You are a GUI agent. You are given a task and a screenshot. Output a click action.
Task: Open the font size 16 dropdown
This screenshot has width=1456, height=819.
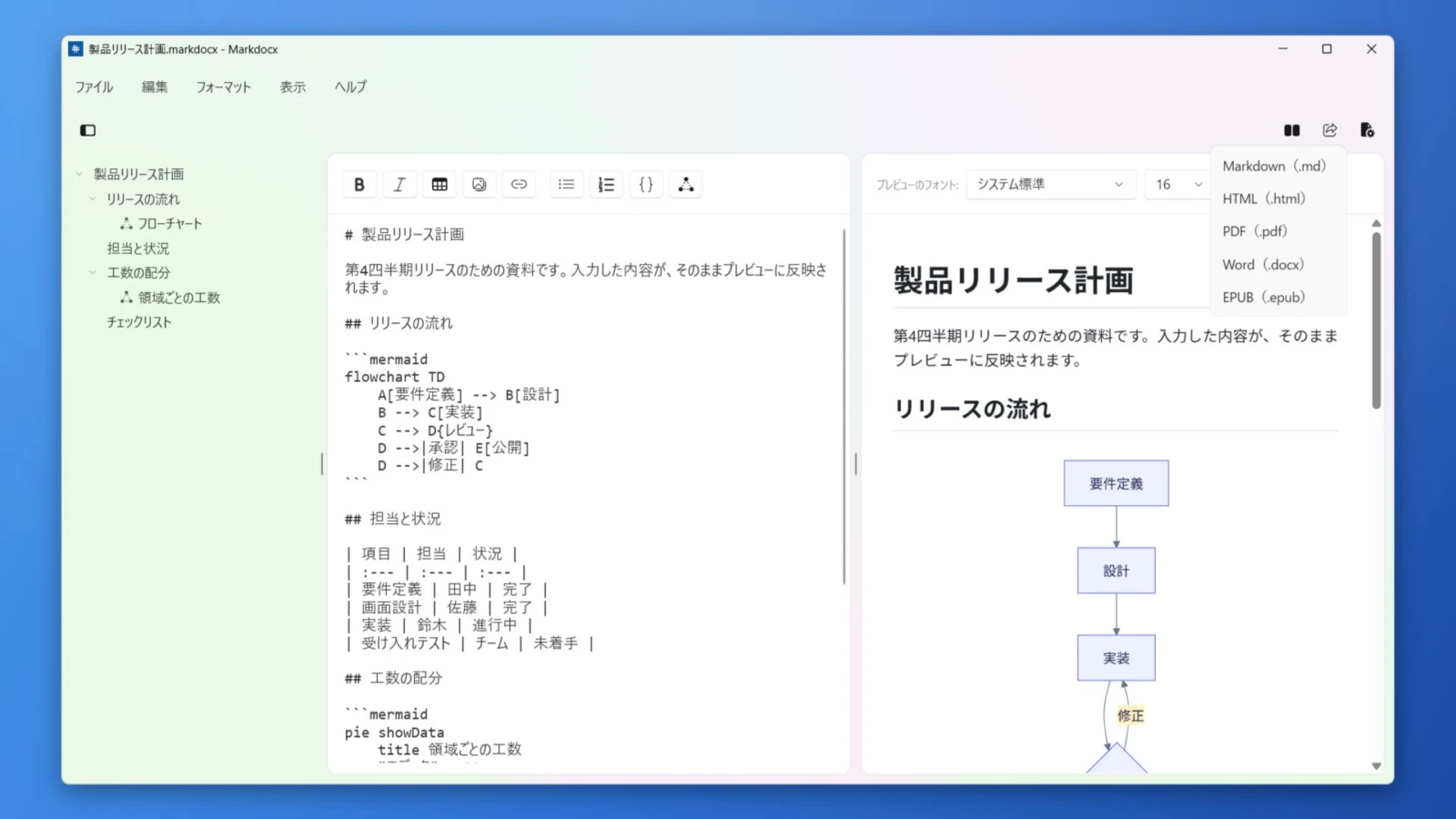click(1178, 185)
